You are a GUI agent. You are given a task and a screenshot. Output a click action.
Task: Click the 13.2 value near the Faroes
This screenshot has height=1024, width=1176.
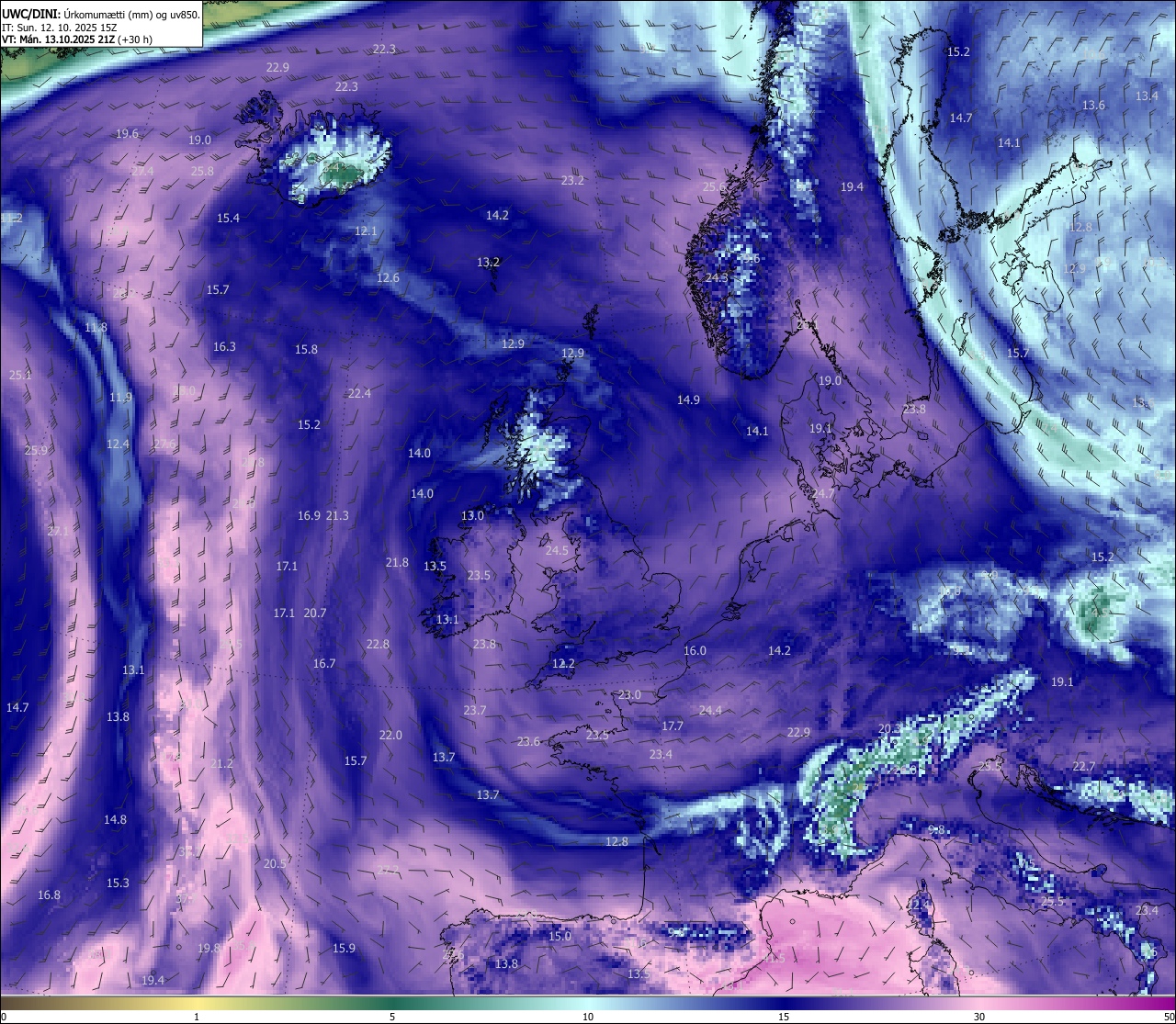pyautogui.click(x=488, y=263)
